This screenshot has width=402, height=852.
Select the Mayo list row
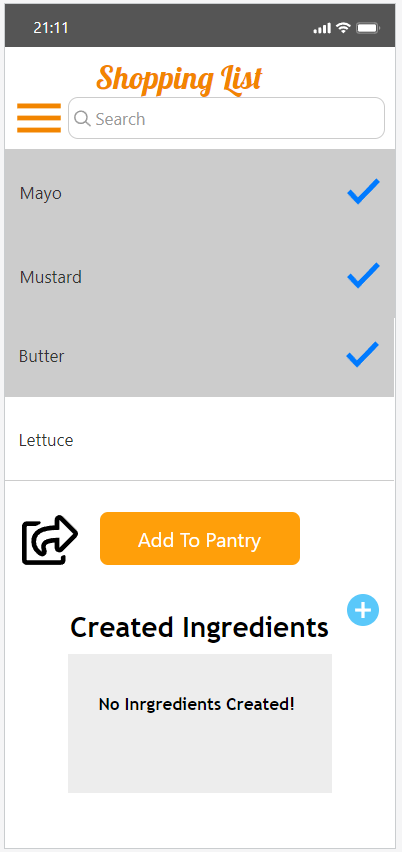199,192
